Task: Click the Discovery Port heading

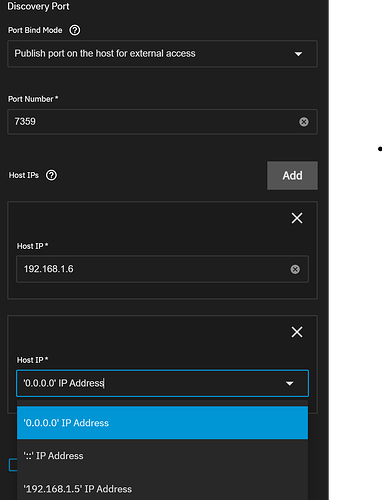Action: pos(38,6)
